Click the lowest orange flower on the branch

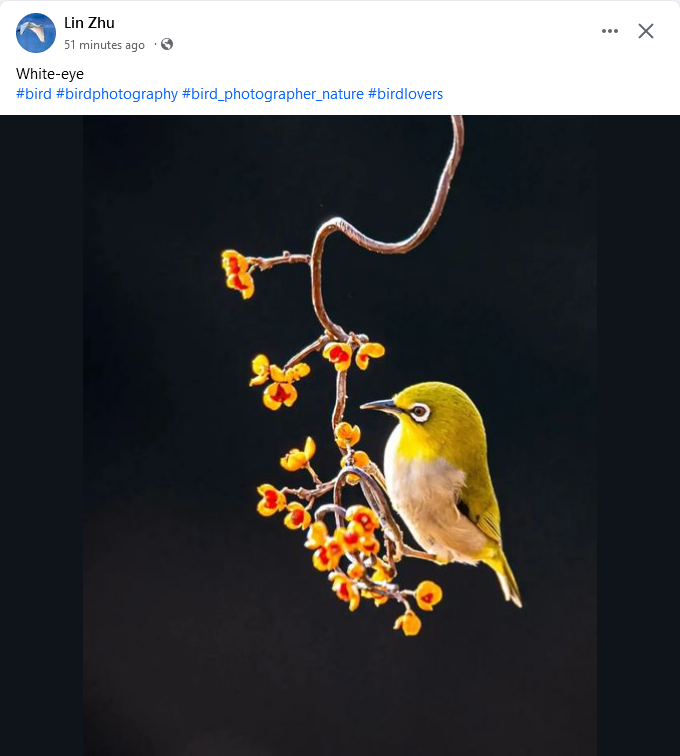point(408,622)
